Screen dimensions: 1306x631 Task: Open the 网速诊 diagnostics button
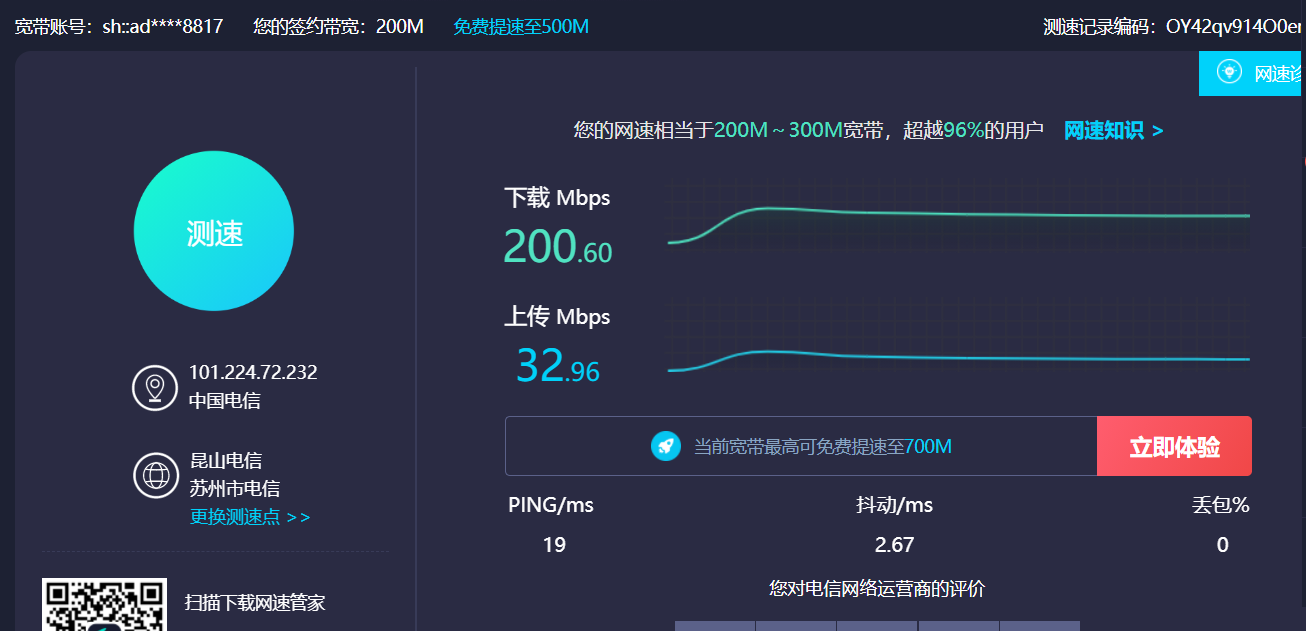(1252, 73)
